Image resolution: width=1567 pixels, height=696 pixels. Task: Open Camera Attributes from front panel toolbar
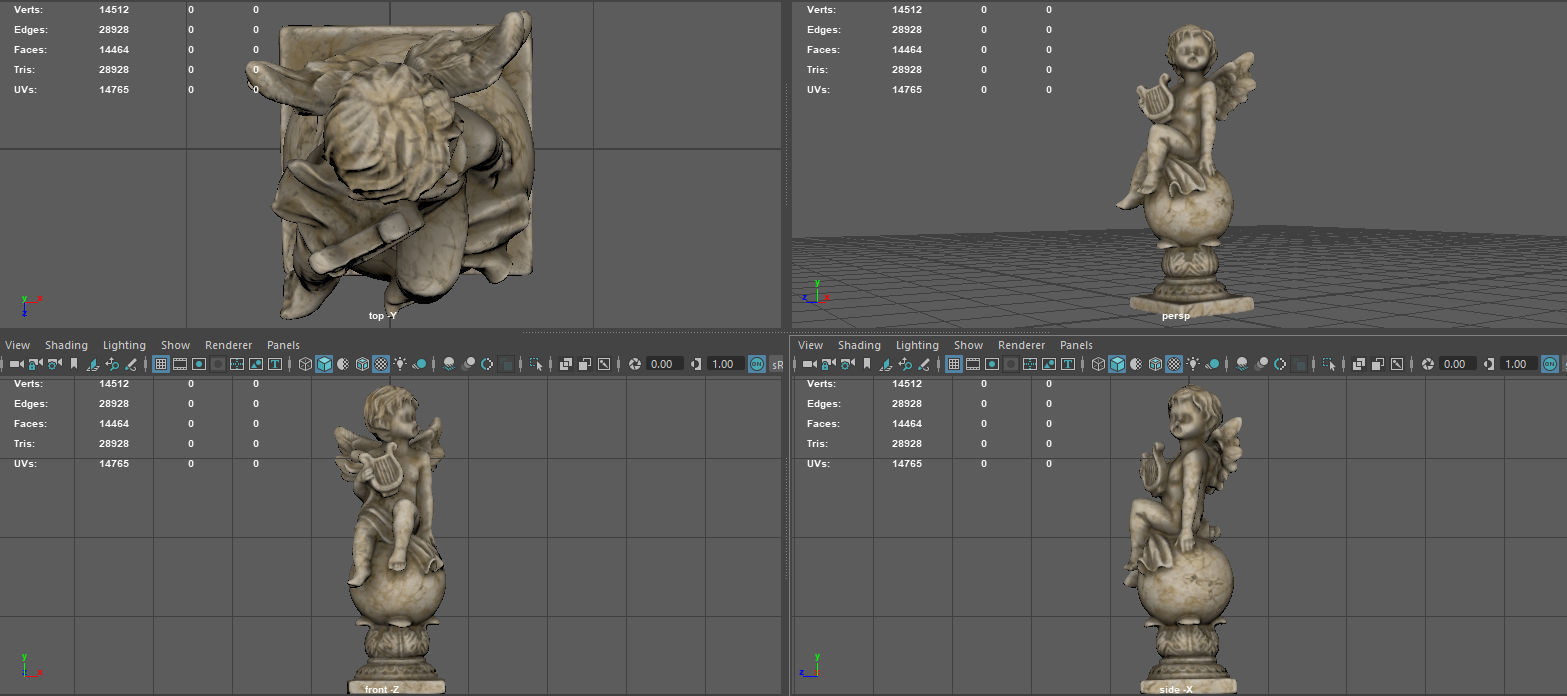point(54,364)
